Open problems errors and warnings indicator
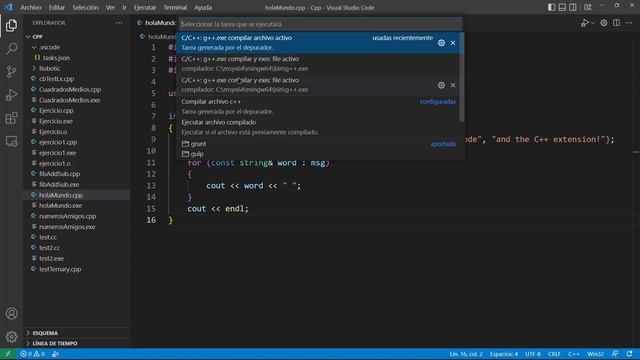Viewport: 640px width, 360px height. (33, 354)
